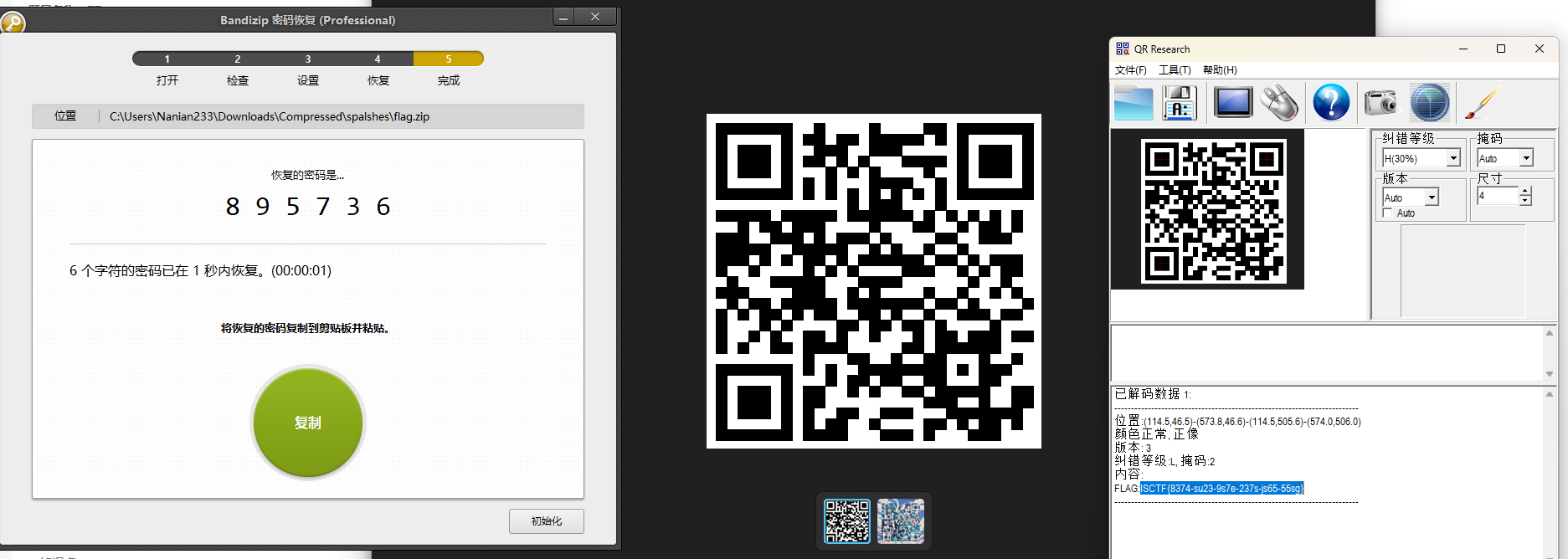
Task: Click the green 复制 copy button
Action: click(308, 423)
